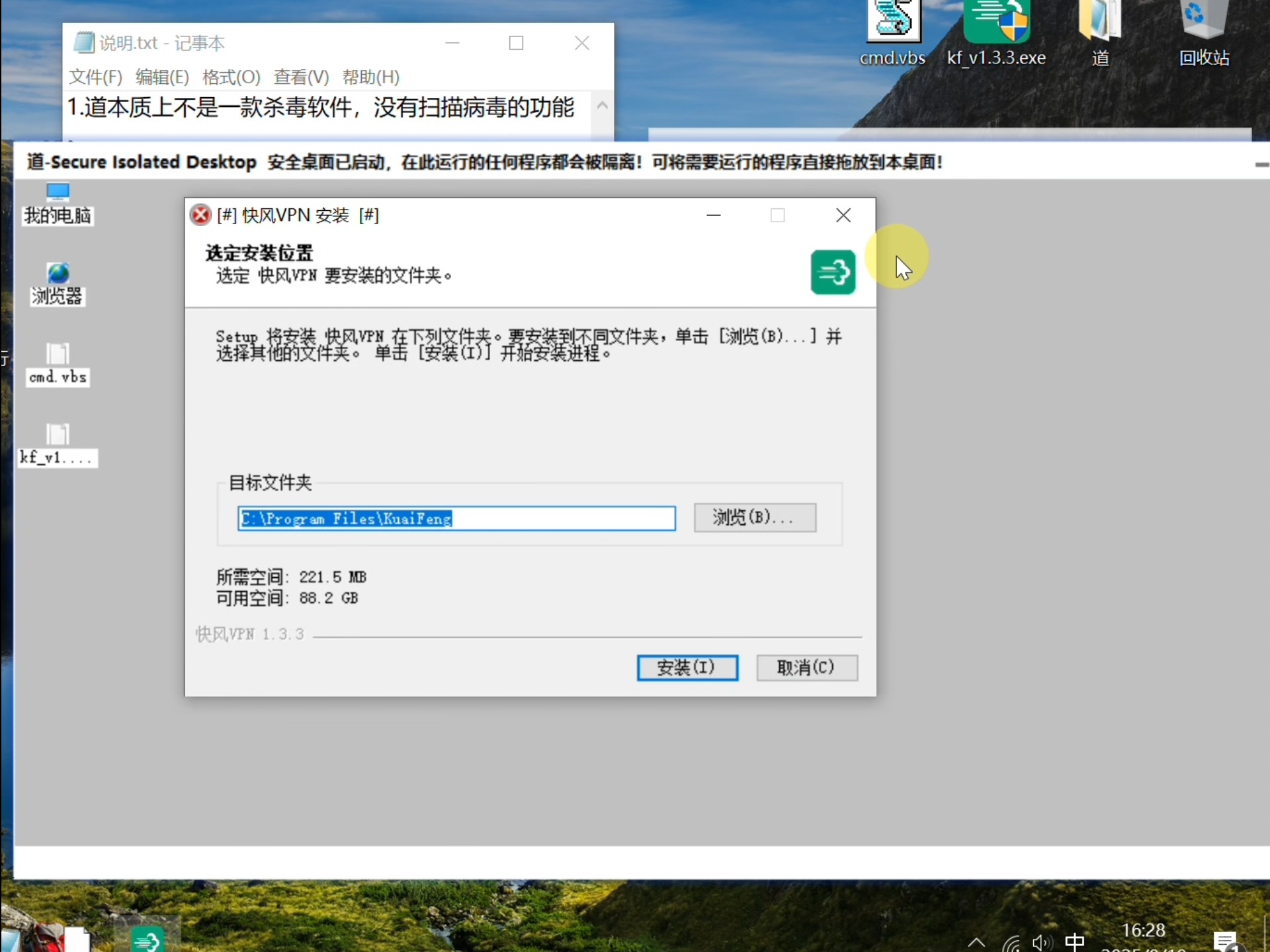Click the 安装(I) install button
This screenshot has height=952, width=1270.
tap(687, 667)
